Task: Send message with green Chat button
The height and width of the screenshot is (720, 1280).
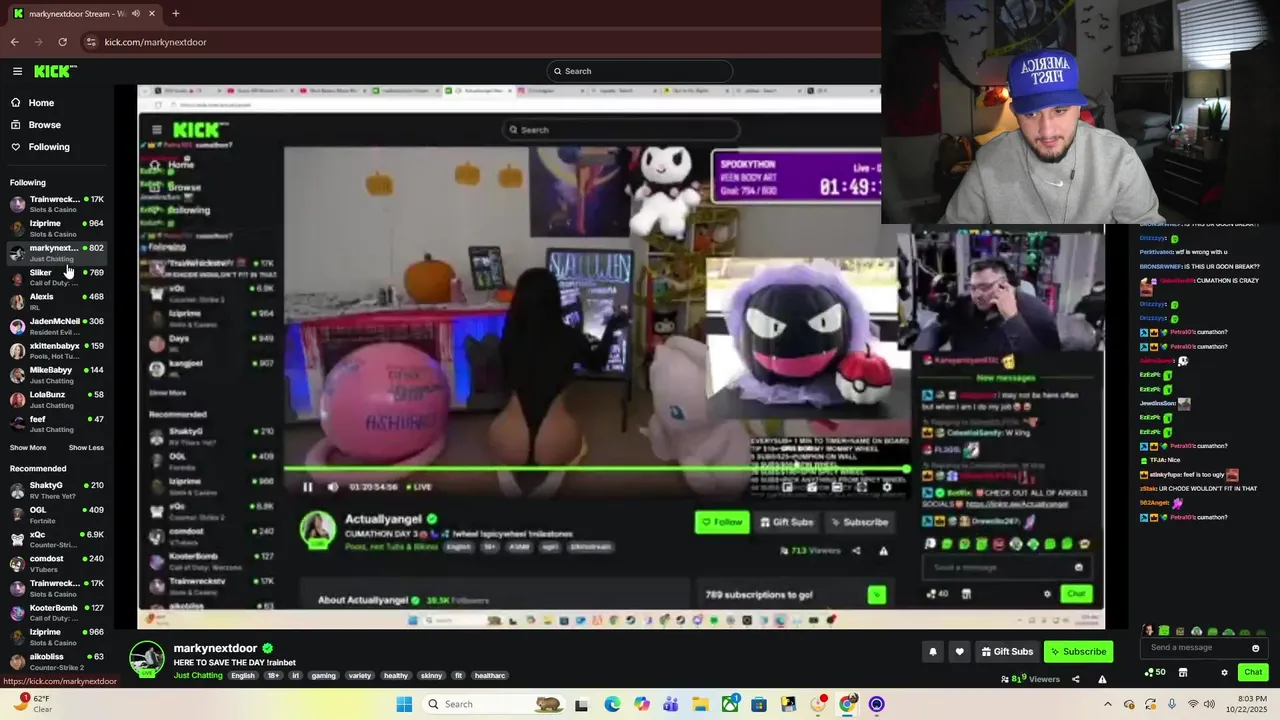Action: (x=1253, y=672)
